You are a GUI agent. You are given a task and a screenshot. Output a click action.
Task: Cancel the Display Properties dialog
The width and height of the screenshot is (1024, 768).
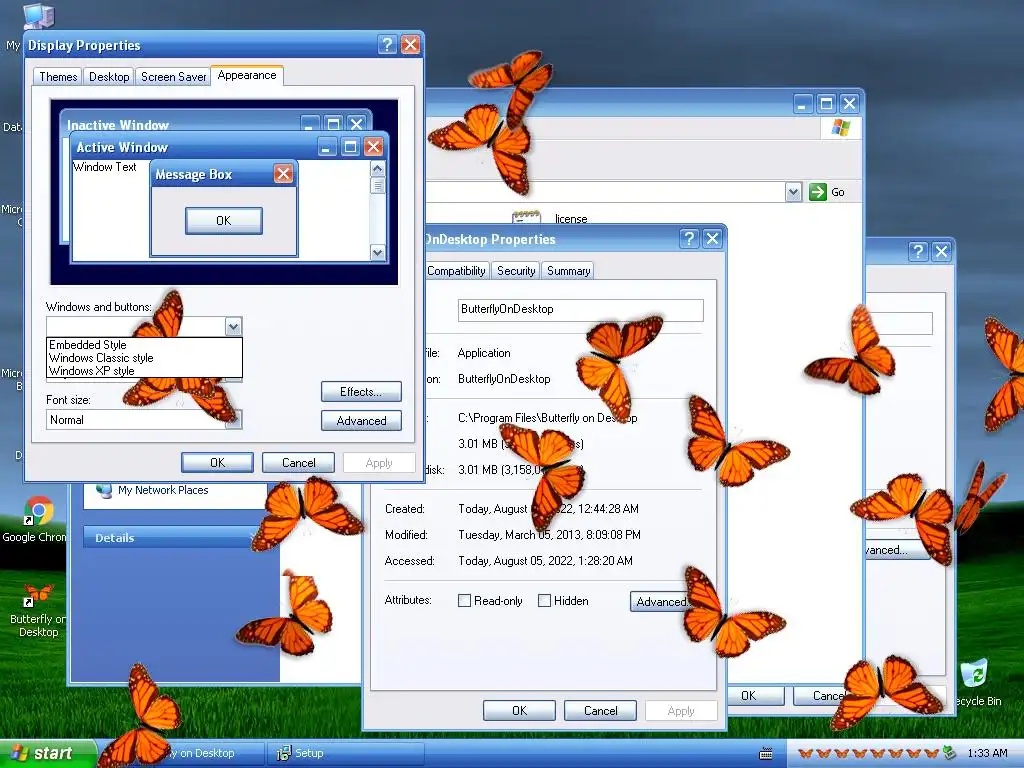click(298, 462)
